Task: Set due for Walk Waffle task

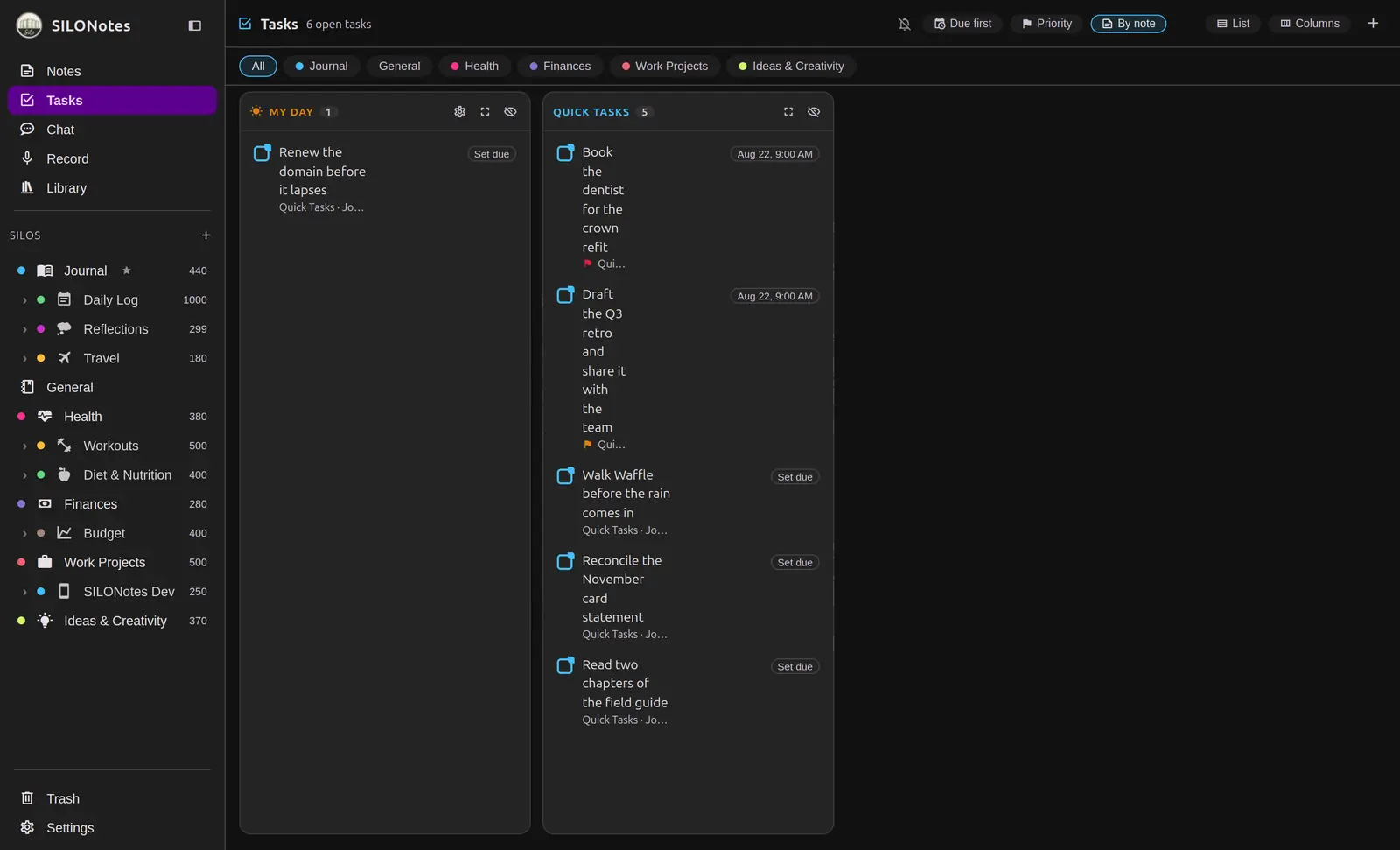Action: pos(794,477)
